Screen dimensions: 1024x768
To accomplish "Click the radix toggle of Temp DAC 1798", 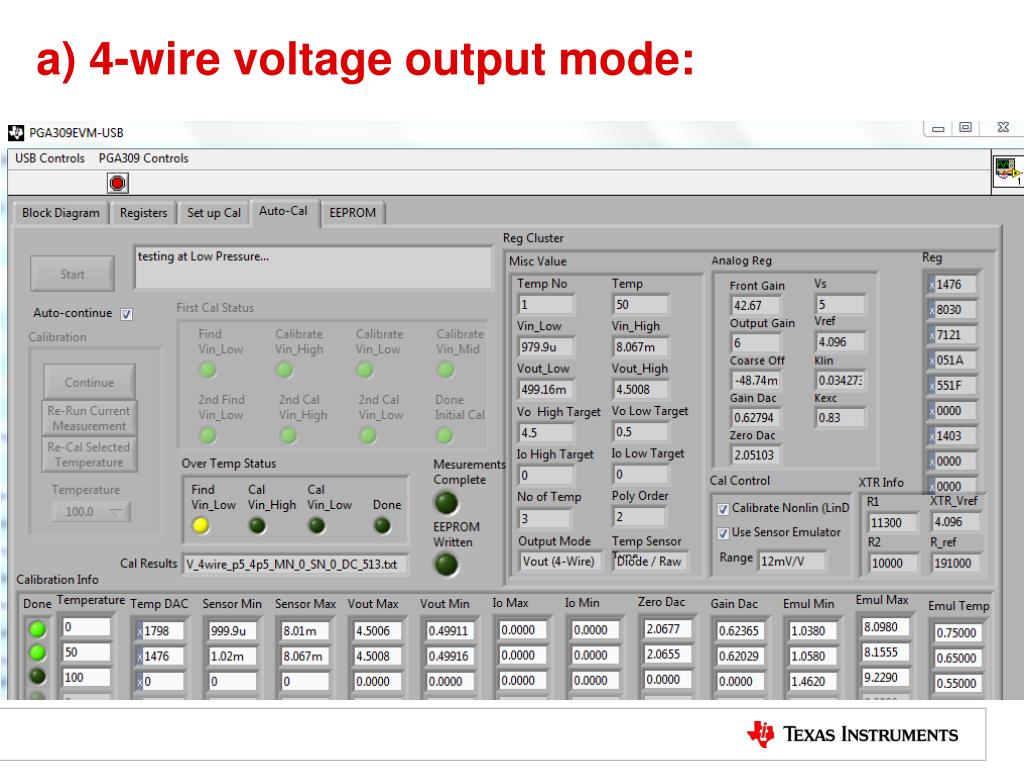I will [x=139, y=631].
